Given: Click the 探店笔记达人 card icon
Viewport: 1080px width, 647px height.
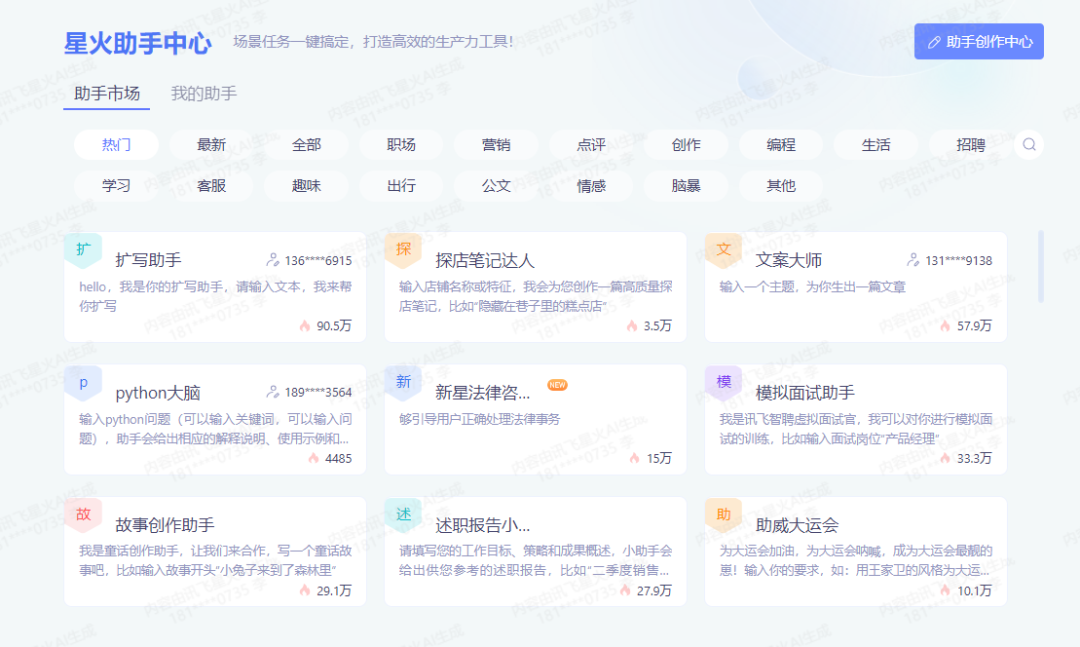Looking at the screenshot, I should (x=403, y=250).
